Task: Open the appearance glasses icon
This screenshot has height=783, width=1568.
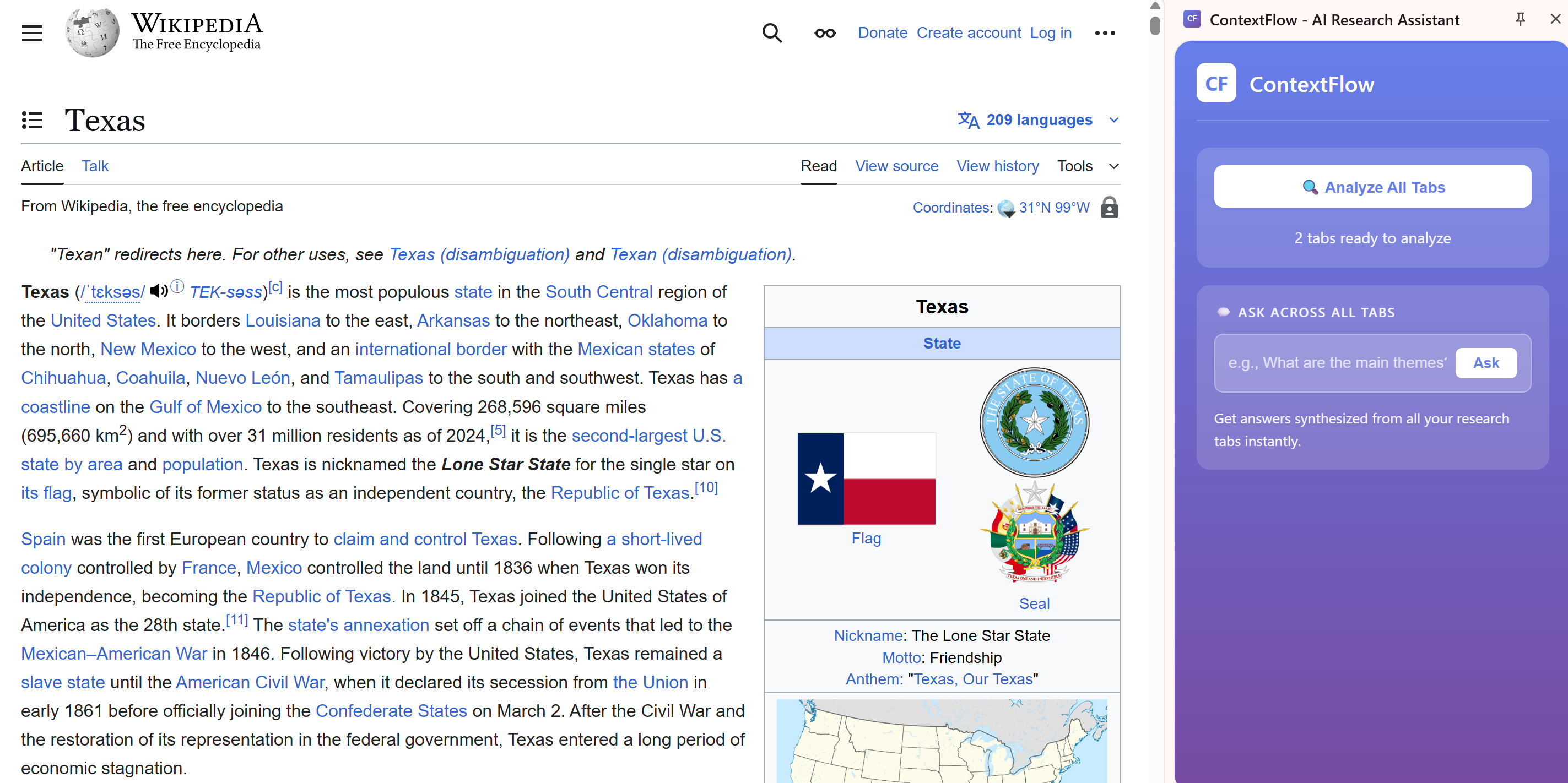Action: coord(825,33)
